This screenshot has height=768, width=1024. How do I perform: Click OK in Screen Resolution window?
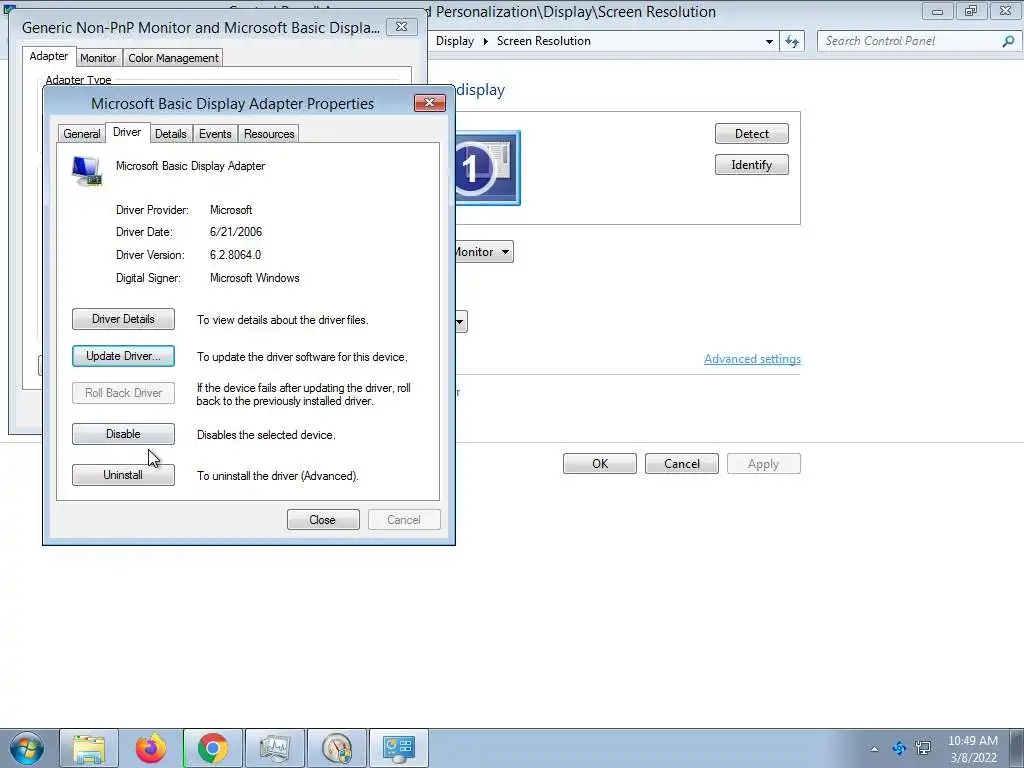pyautogui.click(x=600, y=464)
